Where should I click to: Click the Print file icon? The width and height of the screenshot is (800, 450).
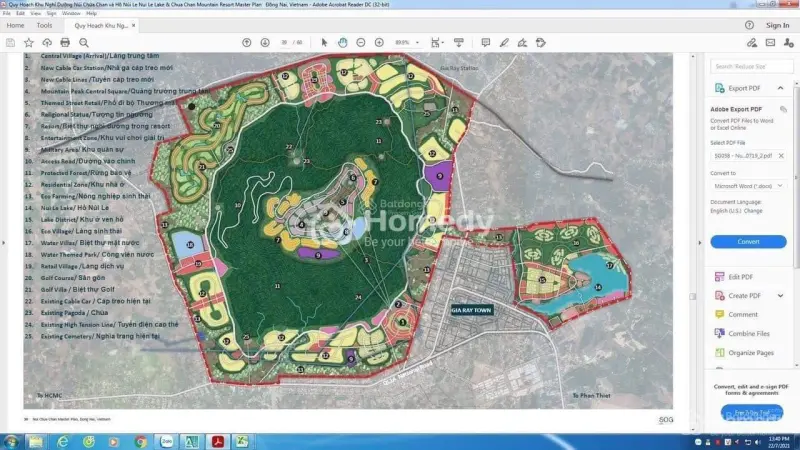65,42
